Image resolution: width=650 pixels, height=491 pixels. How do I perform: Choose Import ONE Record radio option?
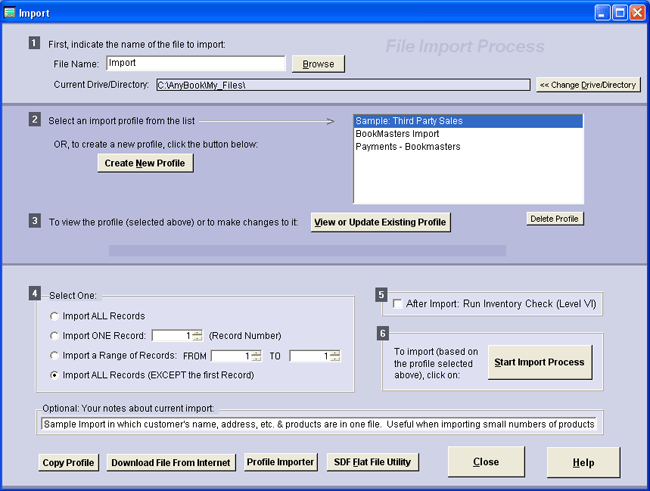pyautogui.click(x=55, y=335)
